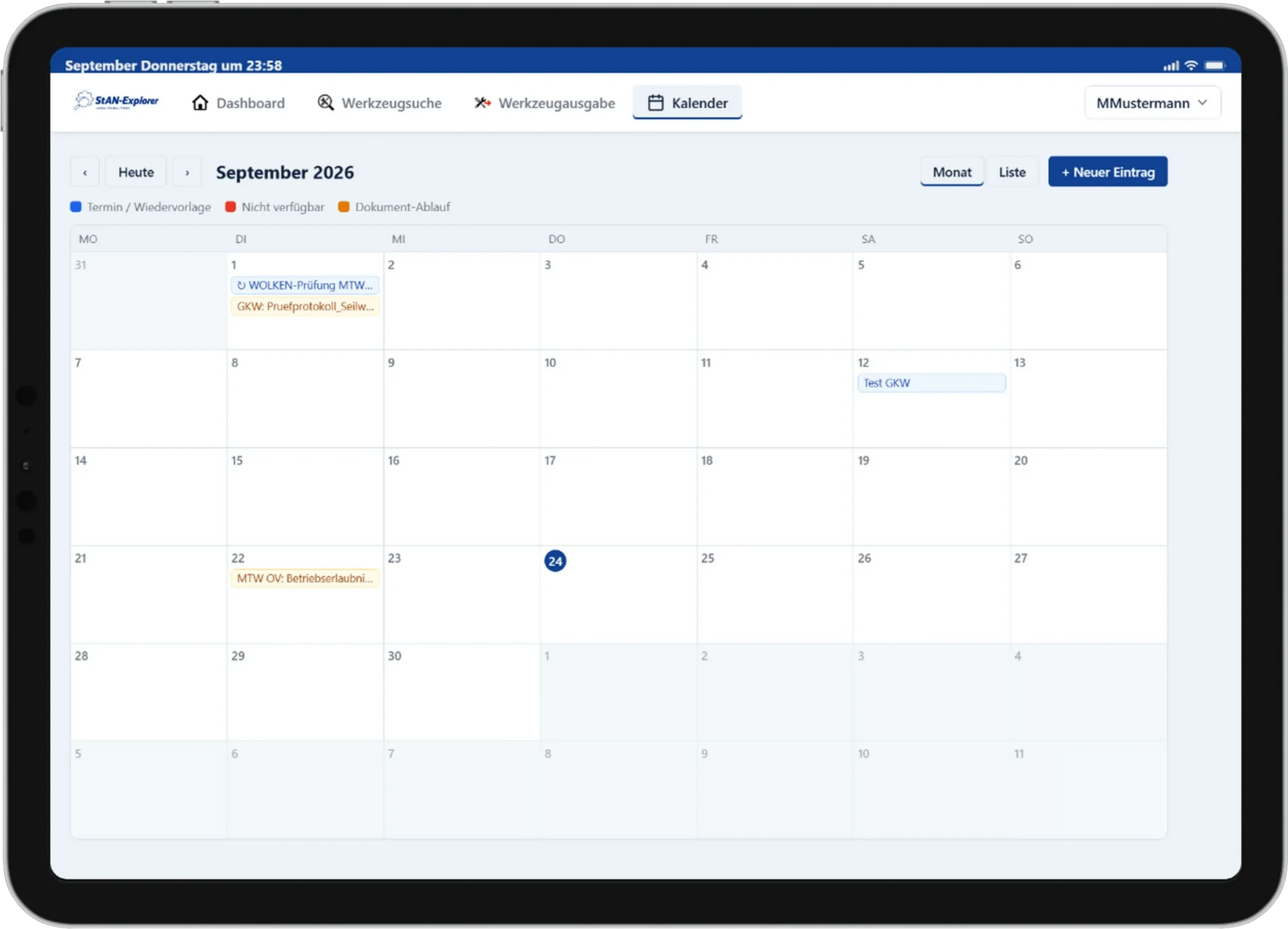Click the StAN-Explorer logo
This screenshot has height=929, width=1288.
pos(116,100)
